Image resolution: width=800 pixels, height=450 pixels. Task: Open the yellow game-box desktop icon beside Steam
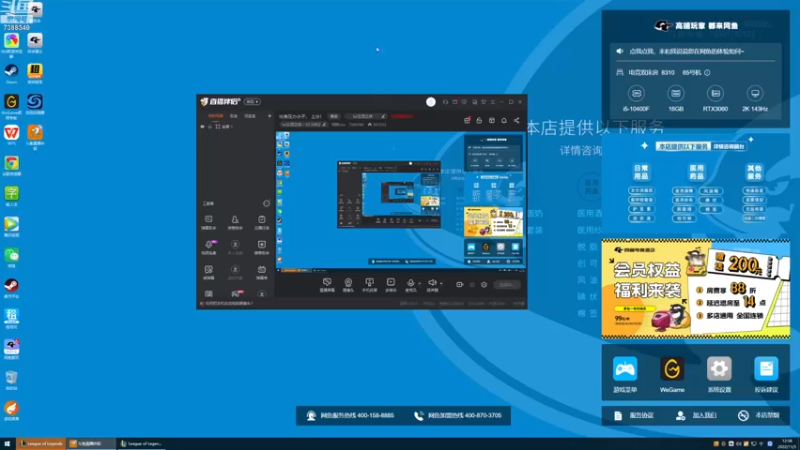[x=35, y=71]
